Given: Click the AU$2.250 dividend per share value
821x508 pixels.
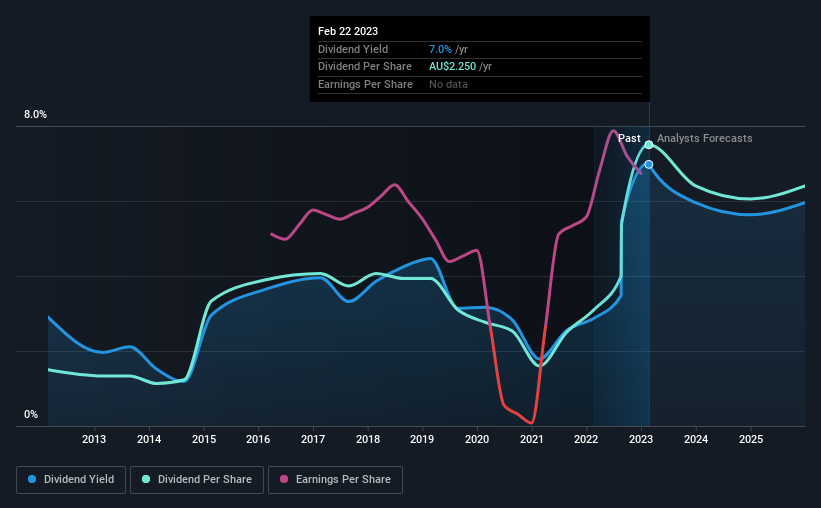Looking at the screenshot, I should 452,67.
